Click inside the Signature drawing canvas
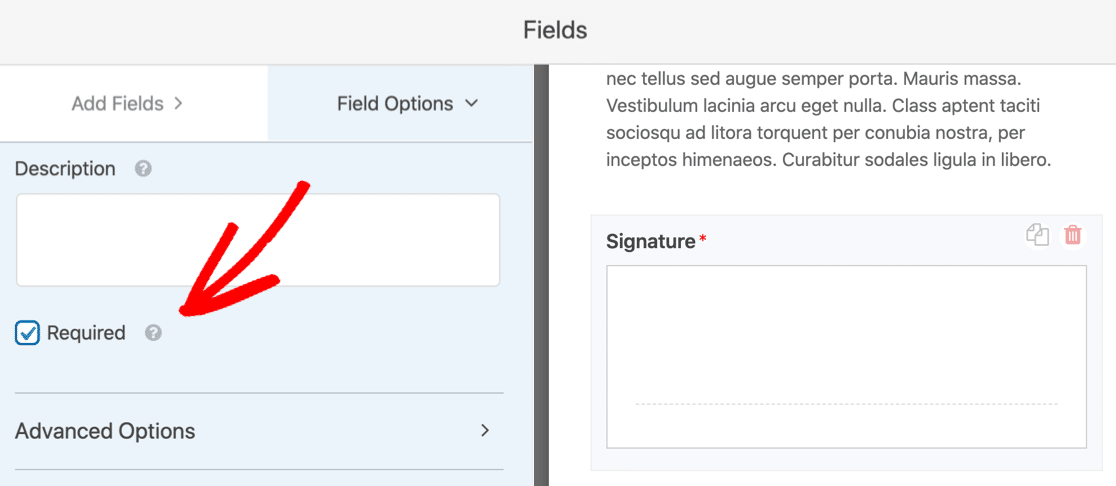This screenshot has height=486, width=1116. (846, 356)
